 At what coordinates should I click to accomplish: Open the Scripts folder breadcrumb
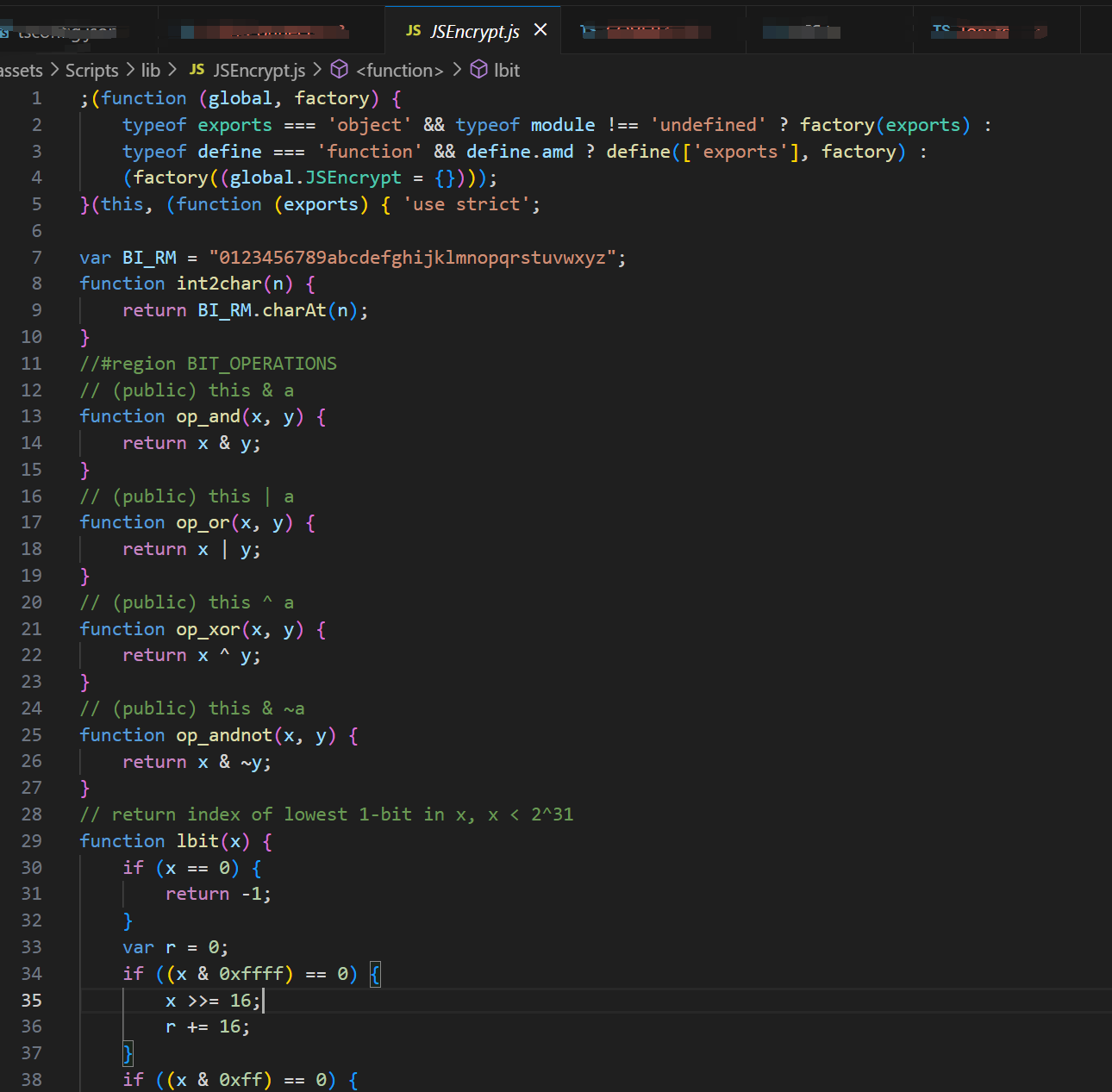coord(91,71)
